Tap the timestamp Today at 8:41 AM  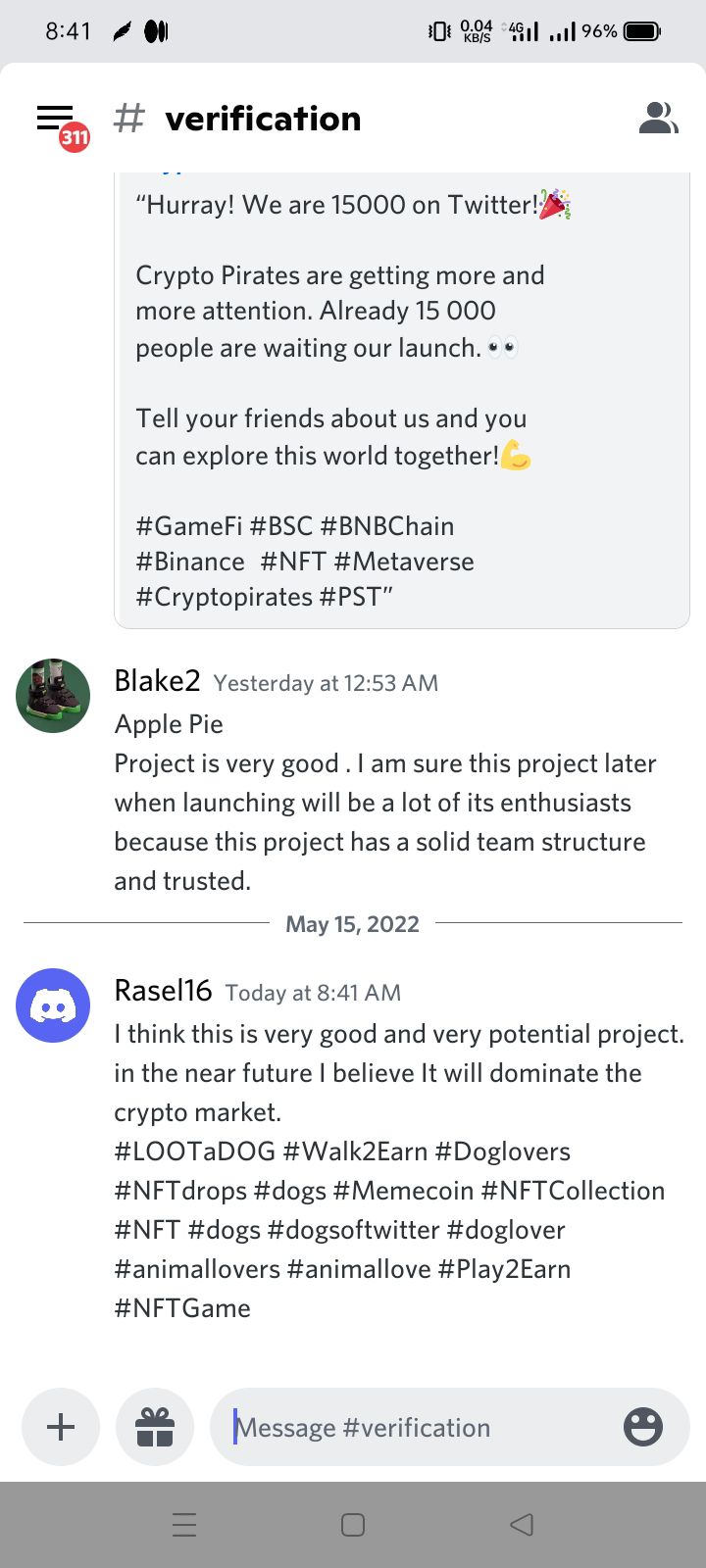tap(313, 993)
